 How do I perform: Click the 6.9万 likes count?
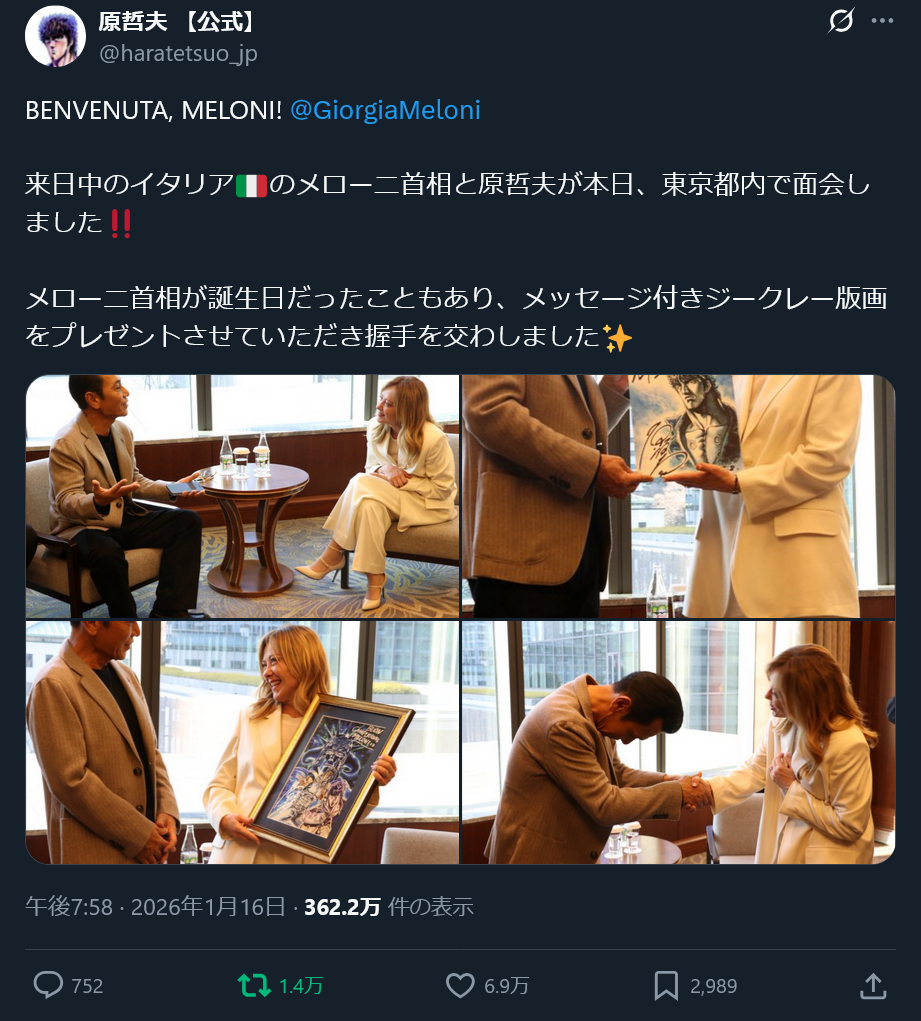[506, 986]
